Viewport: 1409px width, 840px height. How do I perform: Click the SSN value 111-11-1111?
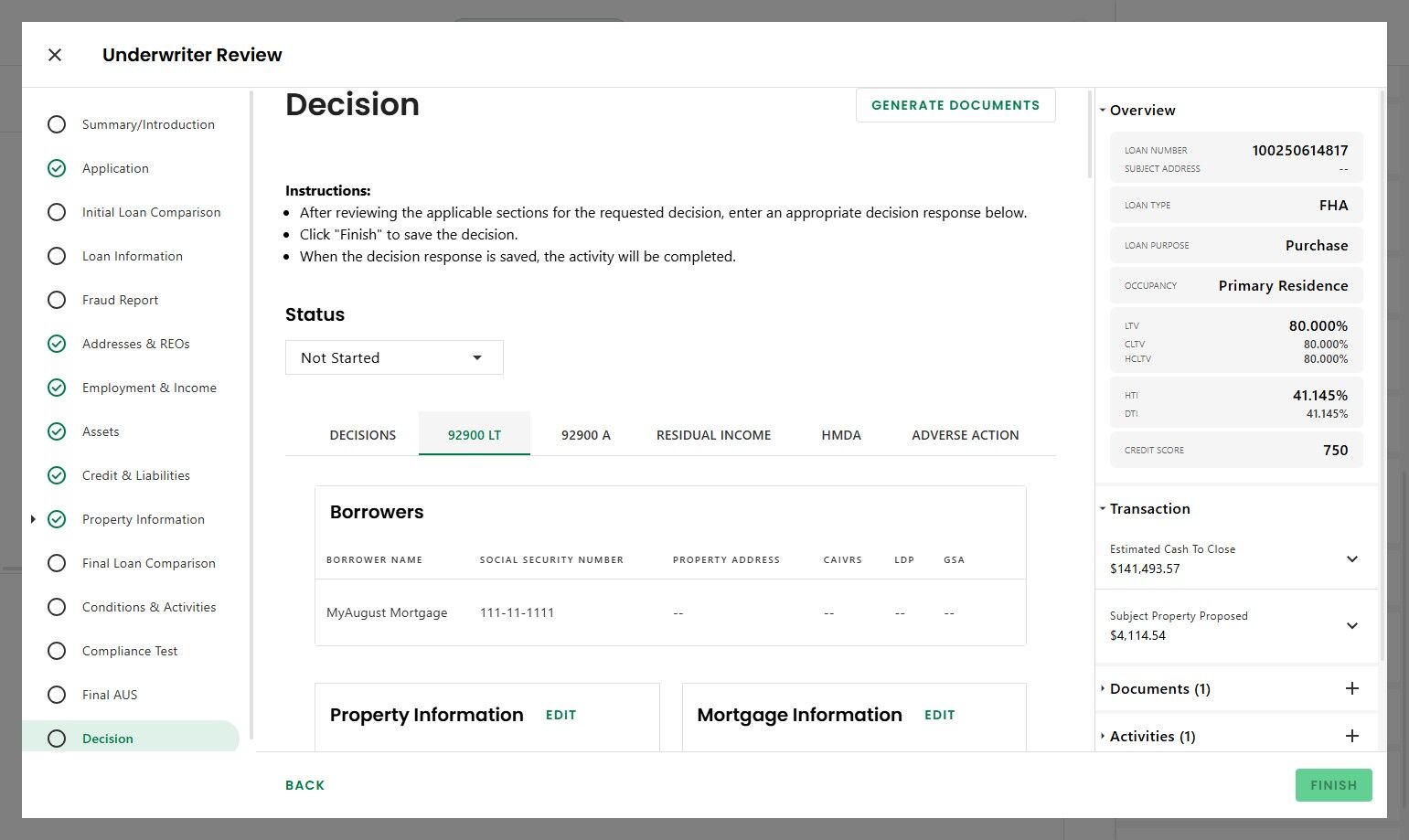tap(518, 612)
